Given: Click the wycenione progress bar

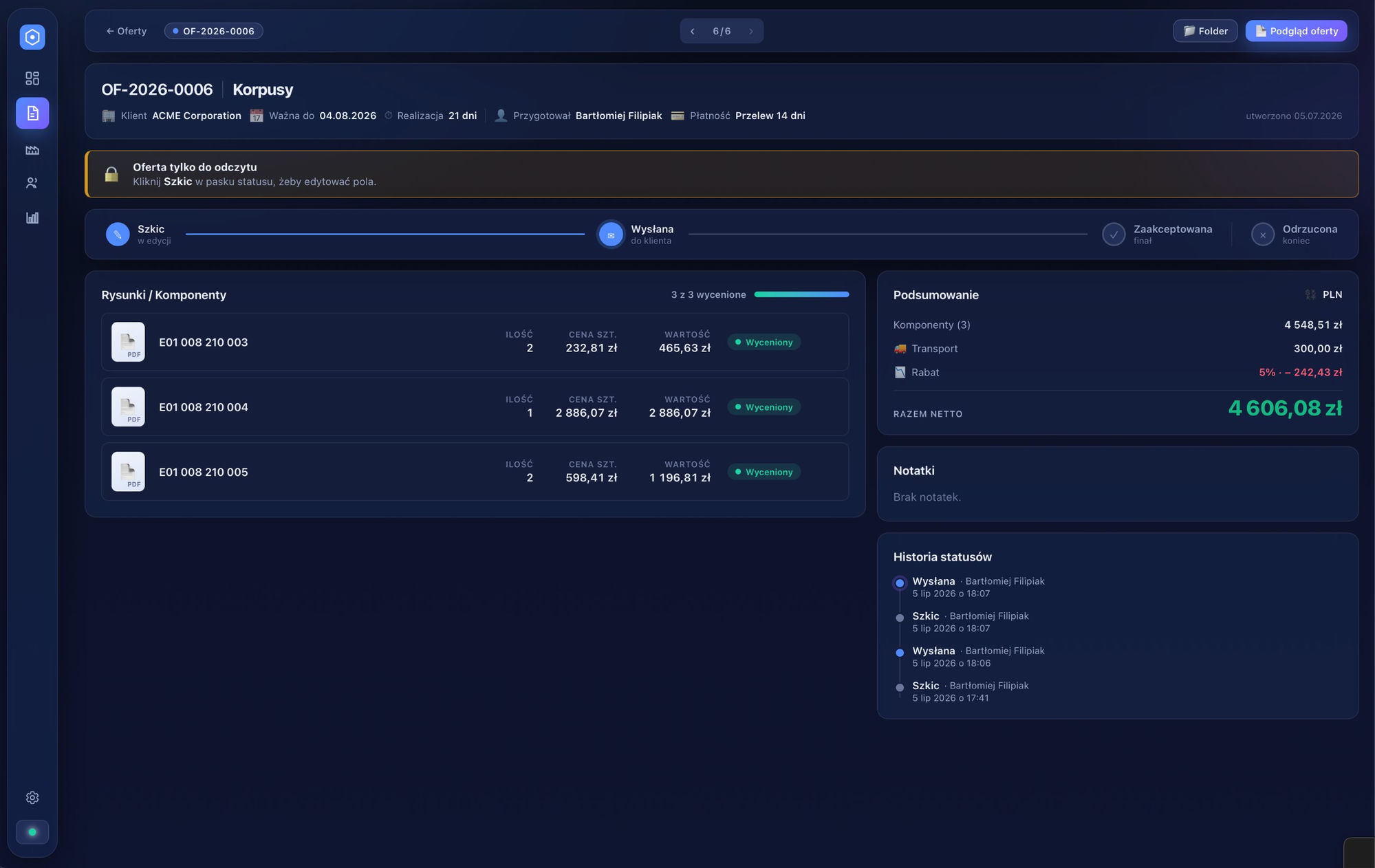Looking at the screenshot, I should (x=802, y=295).
